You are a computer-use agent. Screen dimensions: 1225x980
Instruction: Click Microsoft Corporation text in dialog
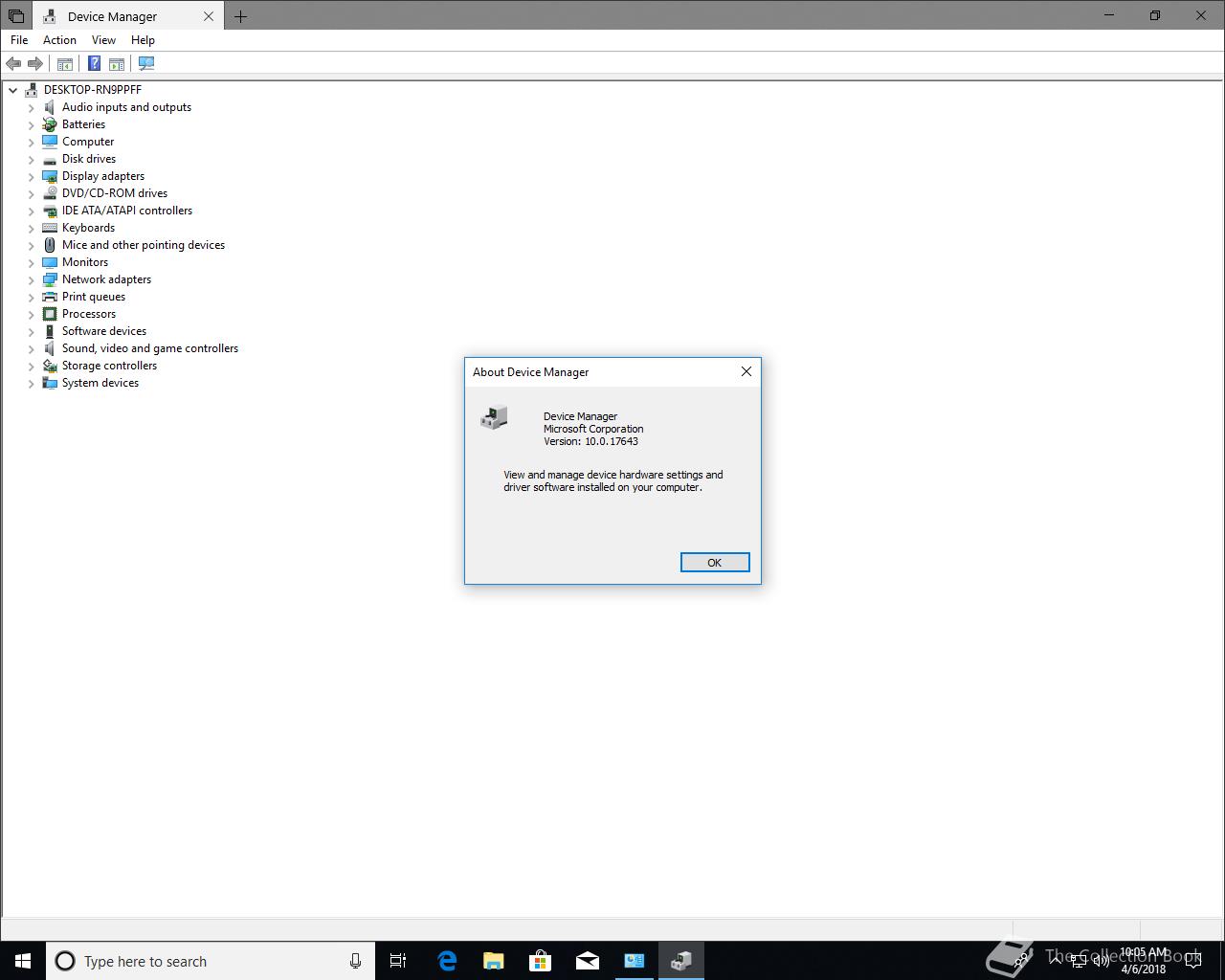tap(593, 429)
